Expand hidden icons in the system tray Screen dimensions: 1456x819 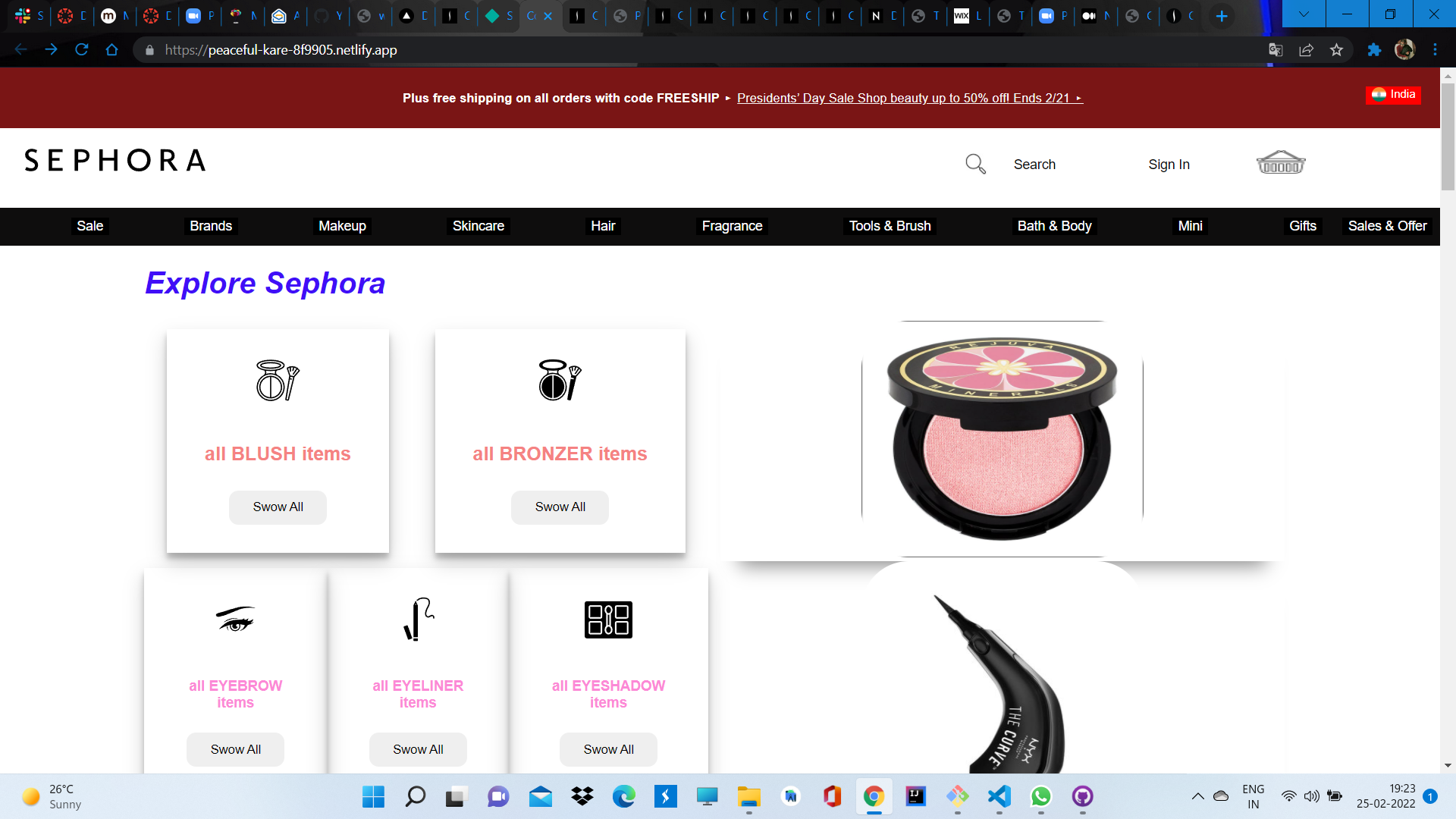[1198, 797]
